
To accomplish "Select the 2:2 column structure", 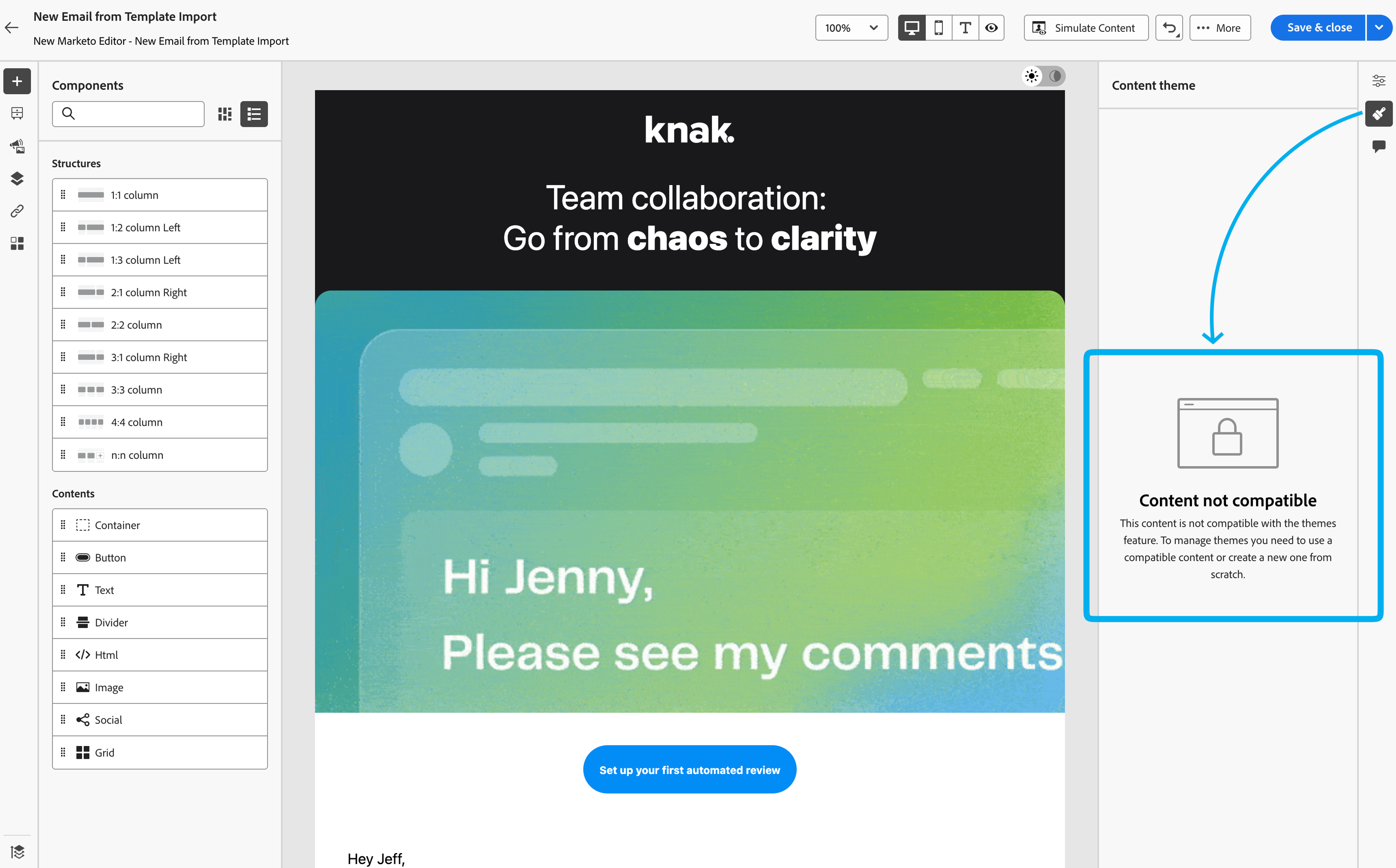I will (x=160, y=325).
